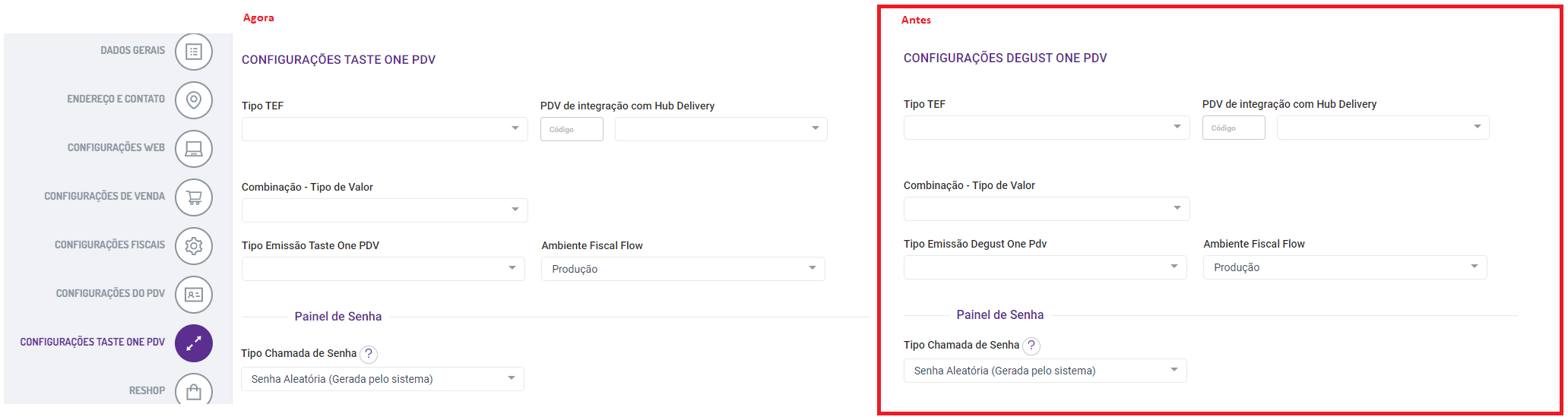Expand Tipo Emissão Taste One PDV dropdown
Viewport: 1568px width, 420px height.
[x=383, y=269]
